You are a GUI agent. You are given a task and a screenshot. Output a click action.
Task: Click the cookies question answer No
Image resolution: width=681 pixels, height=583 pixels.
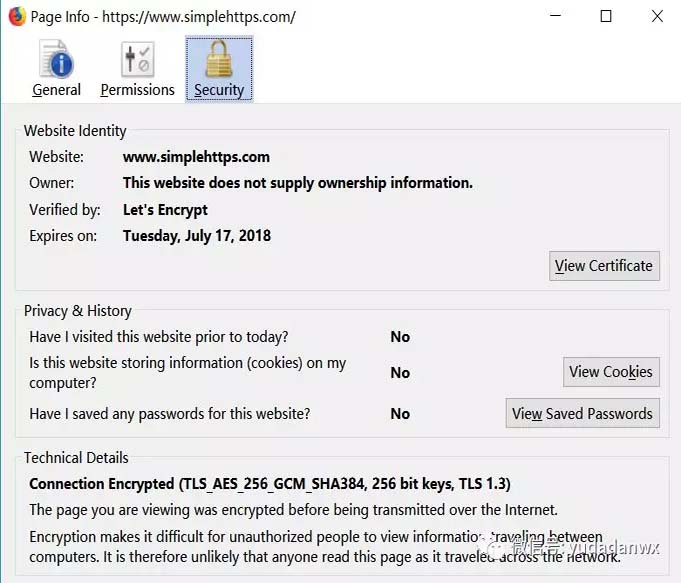[400, 373]
